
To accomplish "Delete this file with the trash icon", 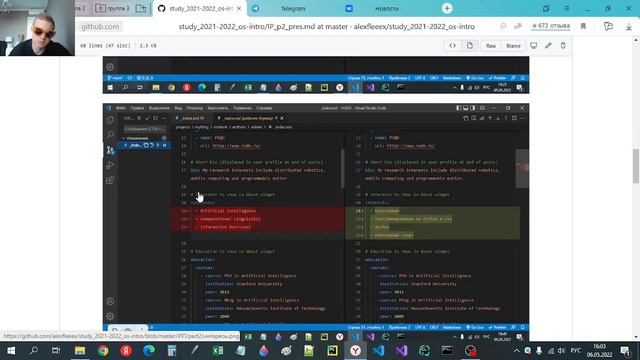I will click(x=563, y=46).
